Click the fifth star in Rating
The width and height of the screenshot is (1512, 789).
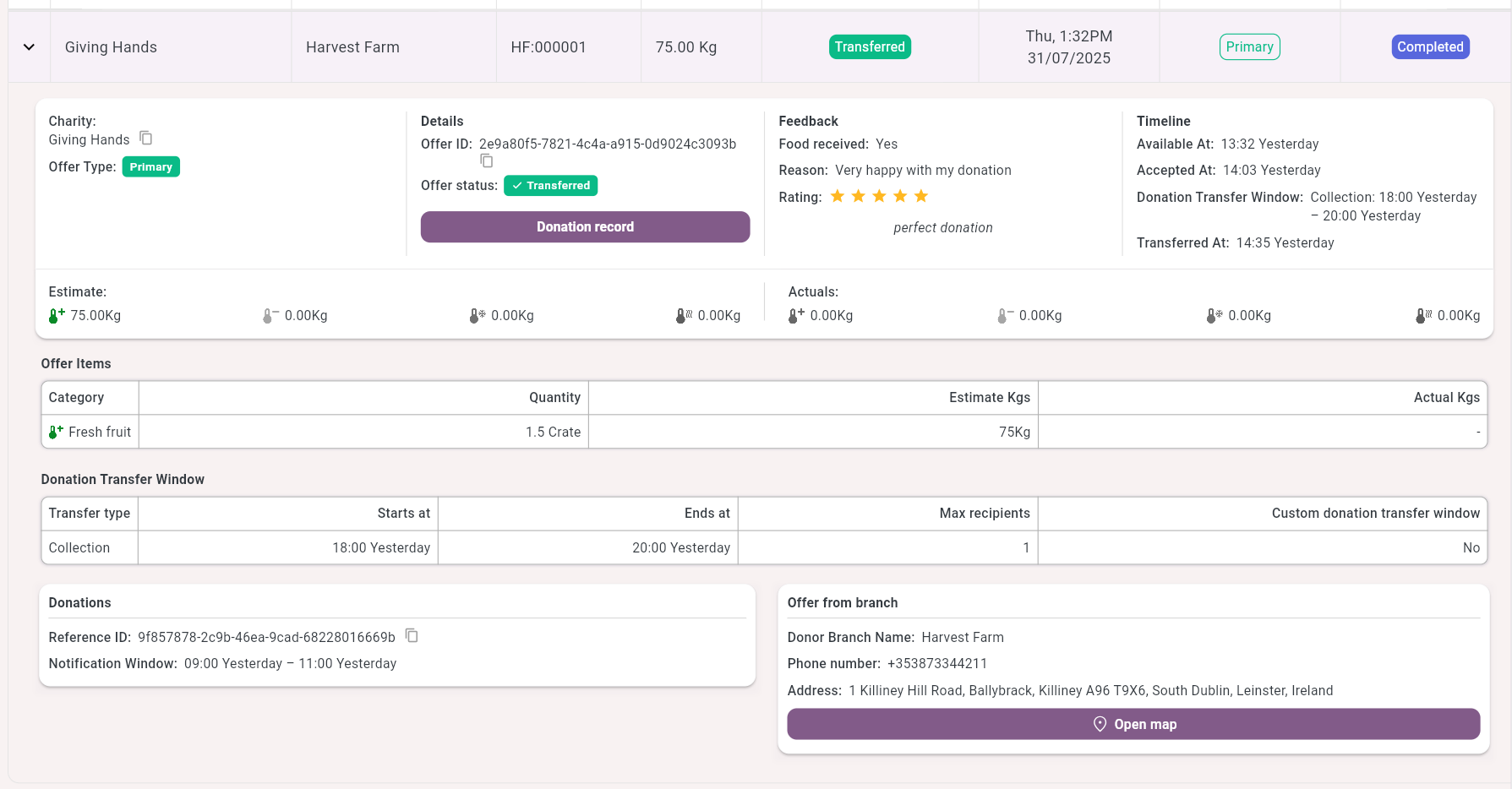click(921, 197)
